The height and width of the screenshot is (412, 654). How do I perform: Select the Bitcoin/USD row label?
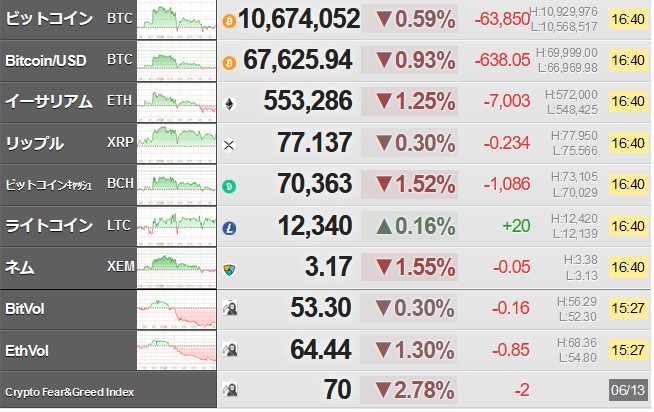pos(68,60)
